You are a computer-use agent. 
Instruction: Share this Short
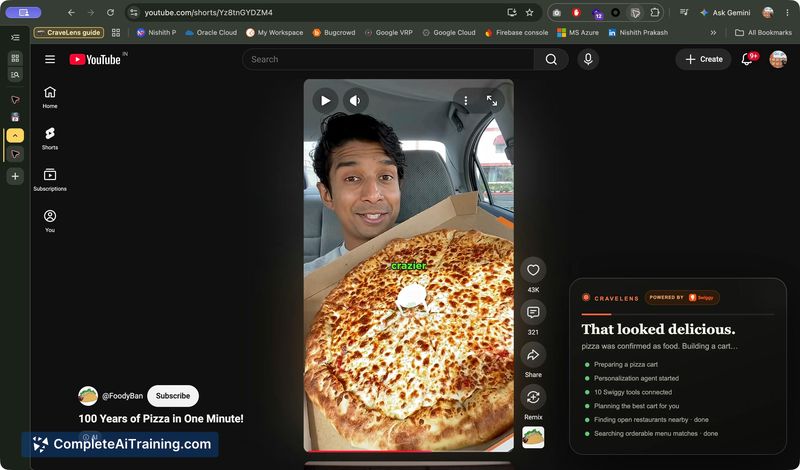pyautogui.click(x=533, y=355)
